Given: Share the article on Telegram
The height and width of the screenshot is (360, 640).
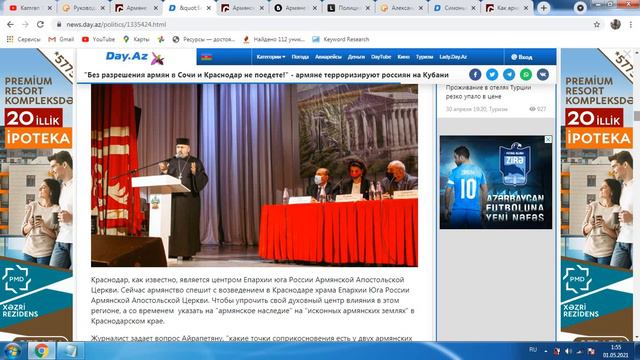Looking at the screenshot, I should [x=509, y=74].
